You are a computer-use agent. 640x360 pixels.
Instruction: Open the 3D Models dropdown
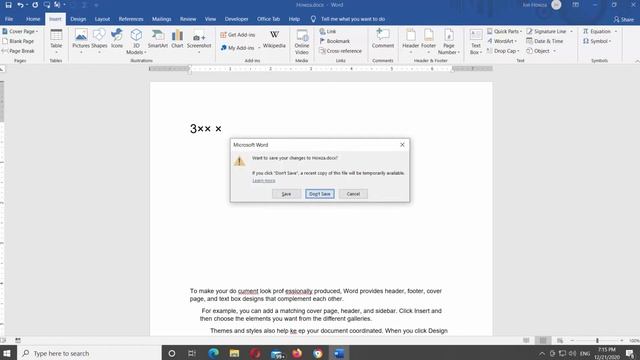point(136,41)
